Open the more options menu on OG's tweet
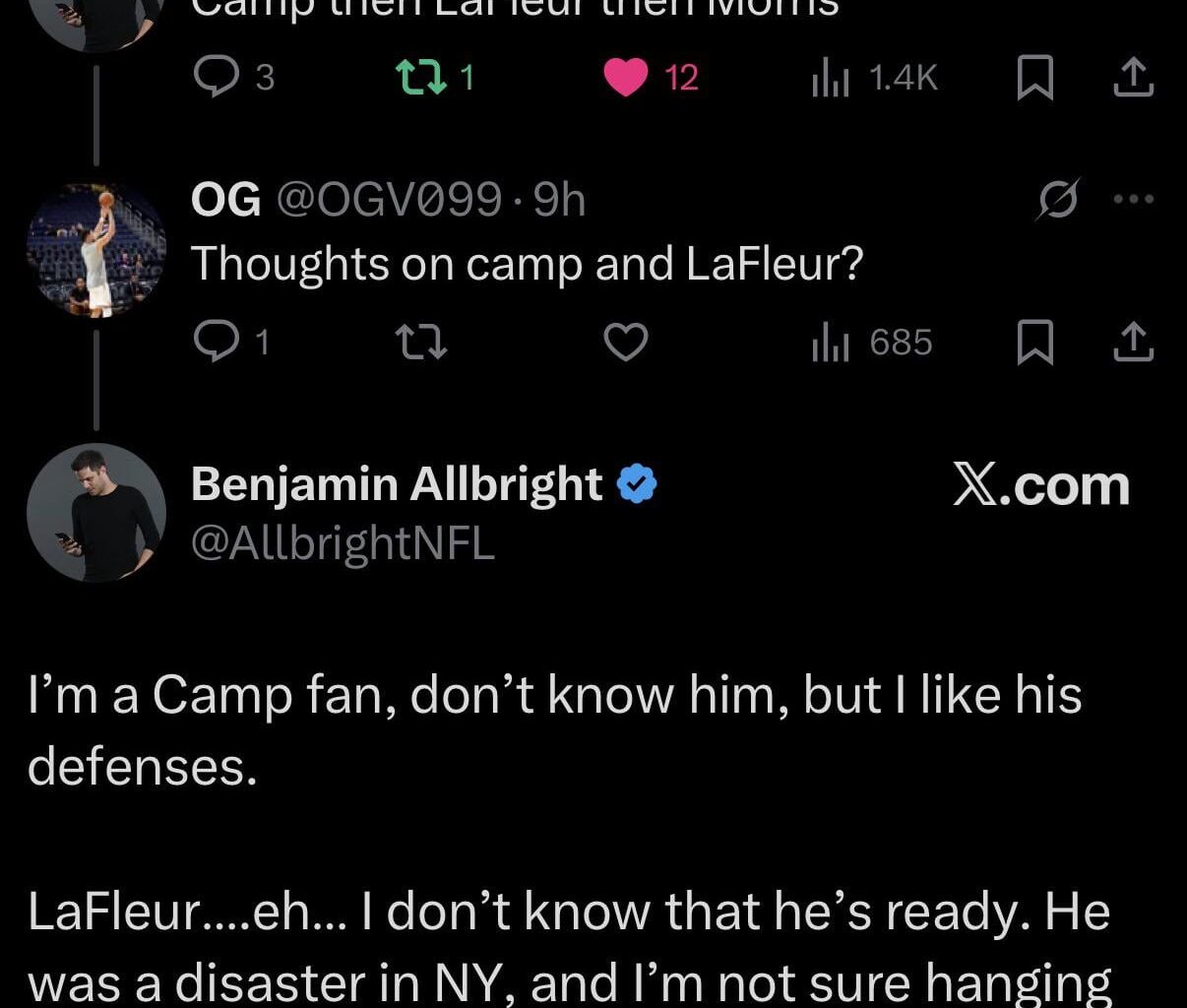 (1132, 198)
